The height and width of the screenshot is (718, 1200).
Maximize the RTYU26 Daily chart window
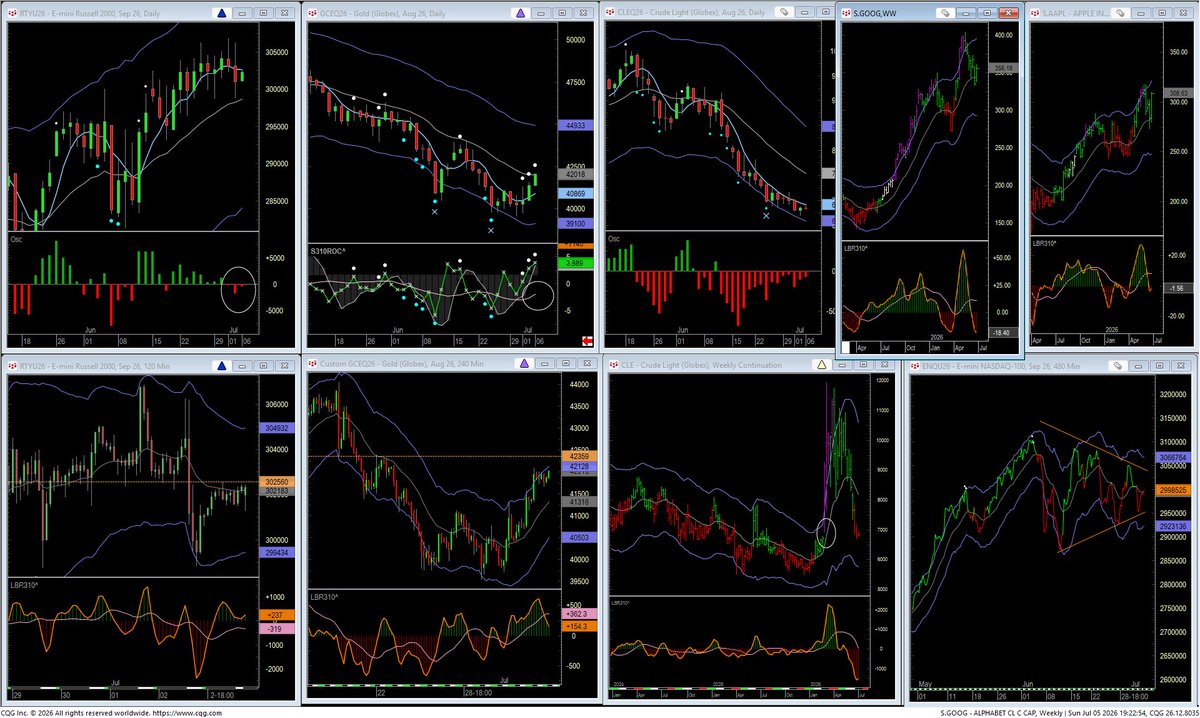click(262, 14)
